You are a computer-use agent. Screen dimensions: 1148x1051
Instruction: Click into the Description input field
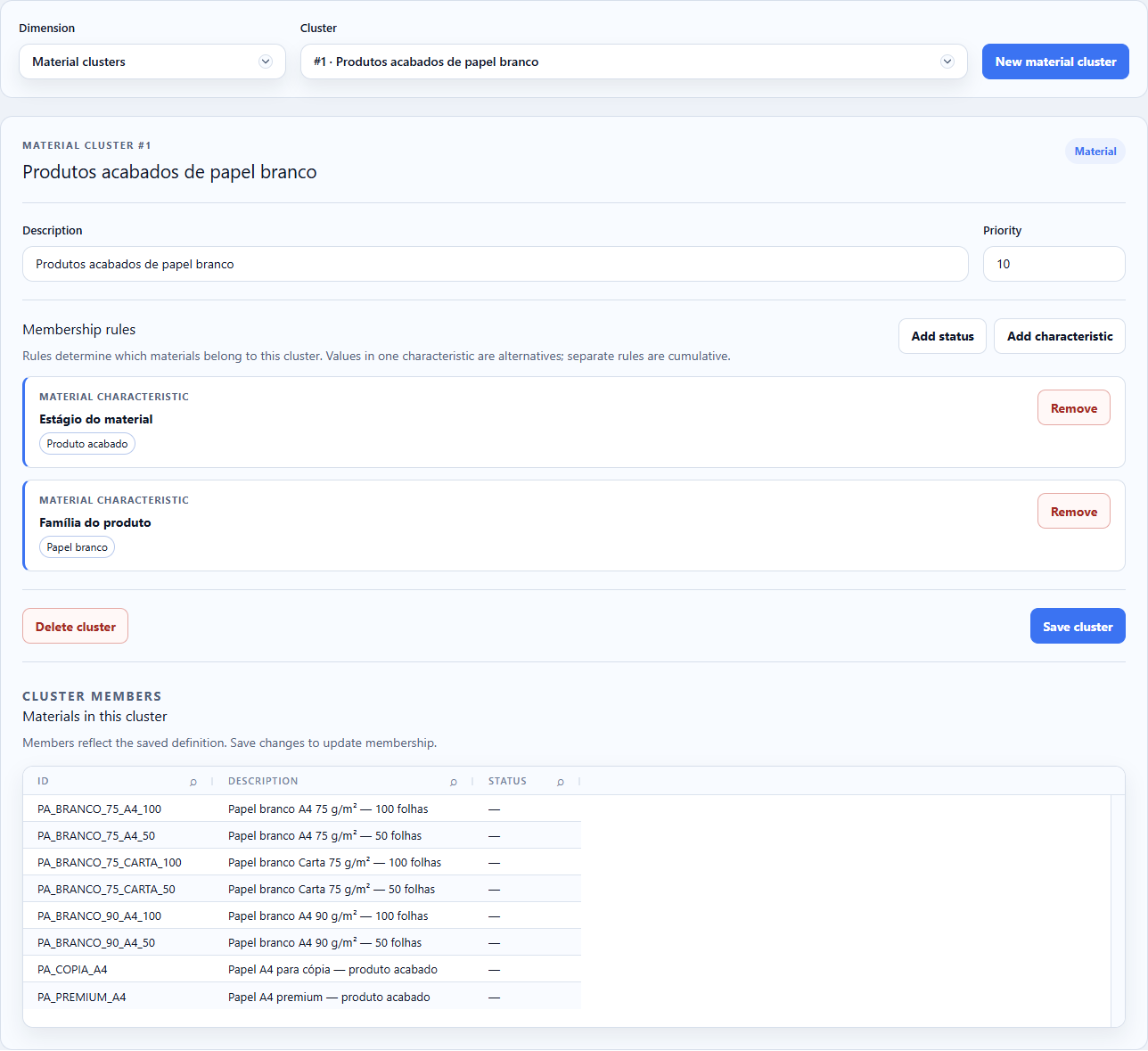click(496, 264)
